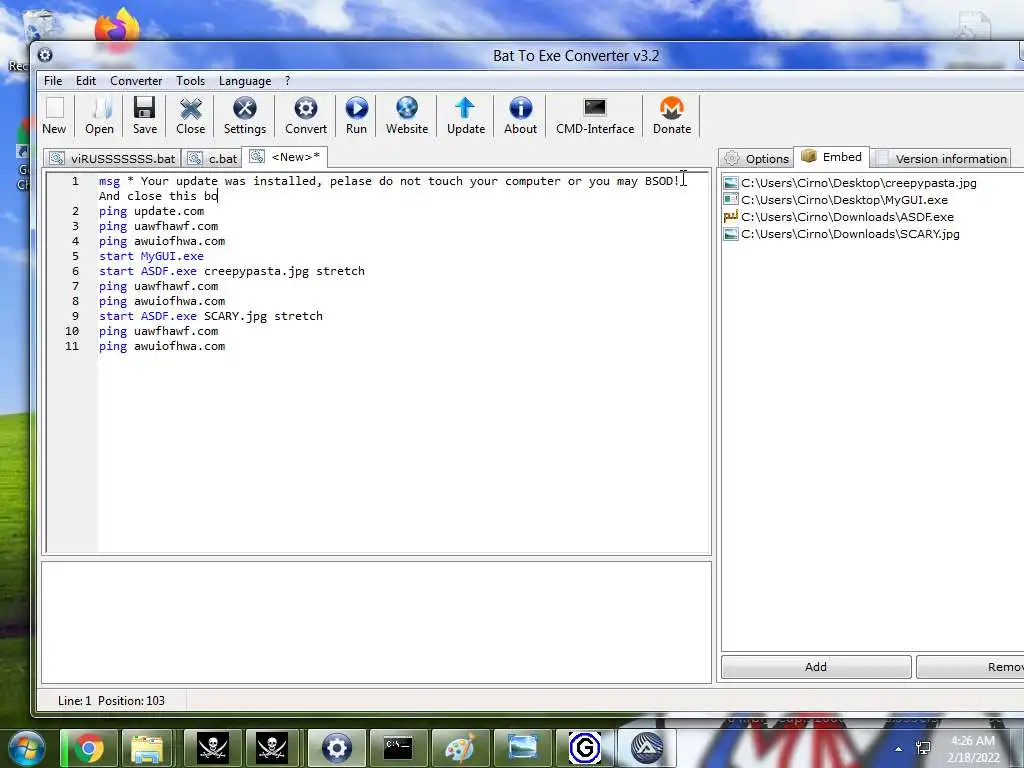Close the current document via the Close icon
This screenshot has width=1024, height=768.
pos(191,116)
